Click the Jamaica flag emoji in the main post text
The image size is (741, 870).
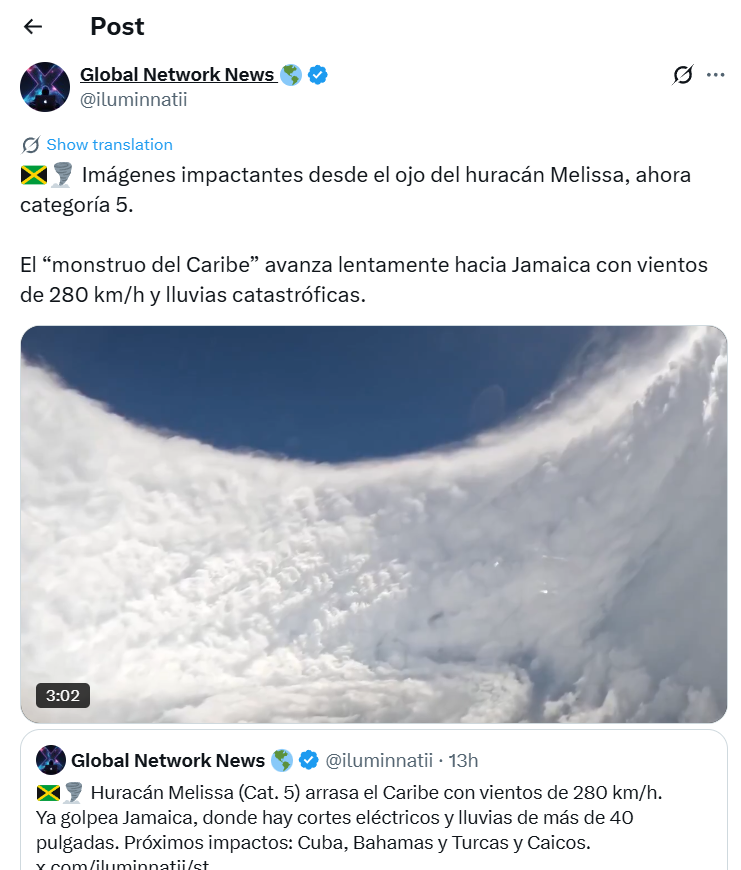coord(34,175)
